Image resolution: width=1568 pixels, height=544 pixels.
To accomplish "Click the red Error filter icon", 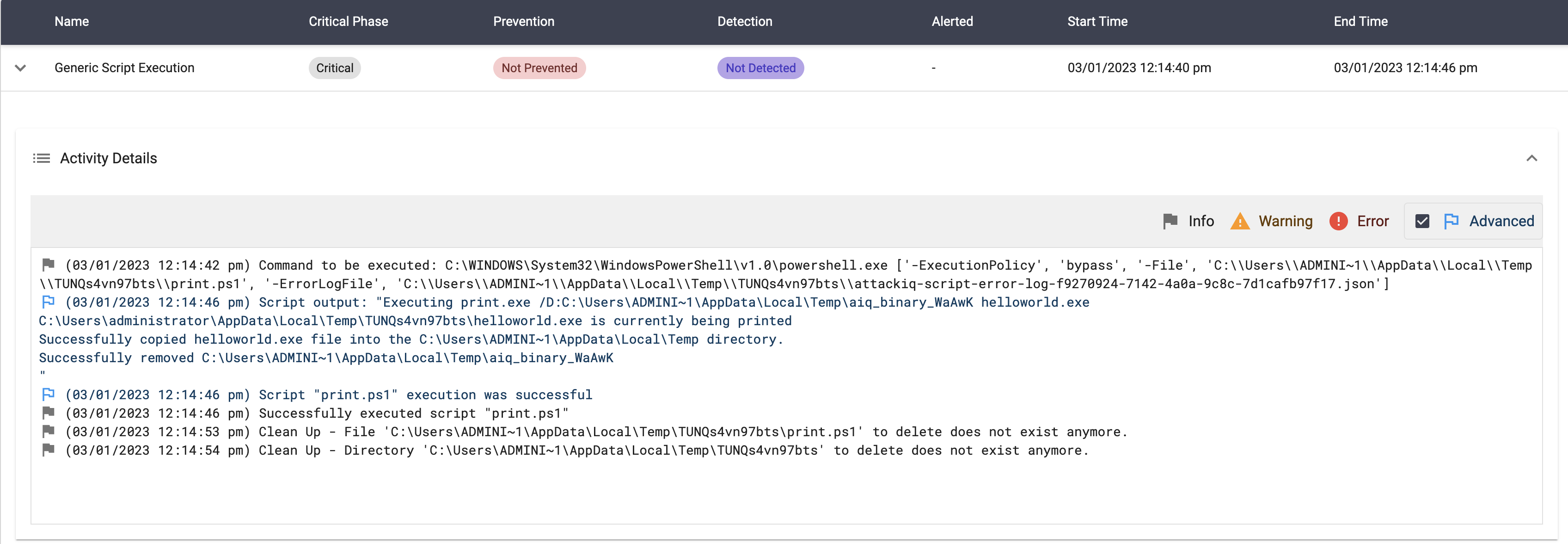I will tap(1338, 221).
